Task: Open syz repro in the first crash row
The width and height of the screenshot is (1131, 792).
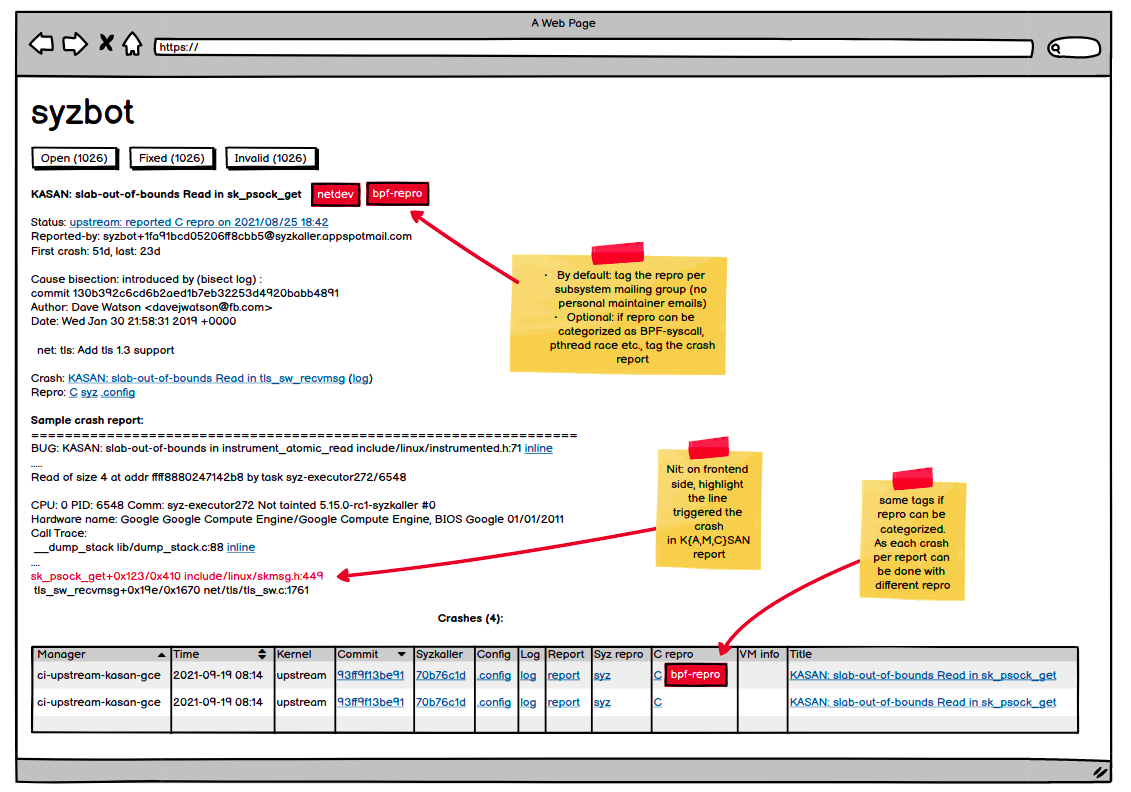Action: coord(602,675)
